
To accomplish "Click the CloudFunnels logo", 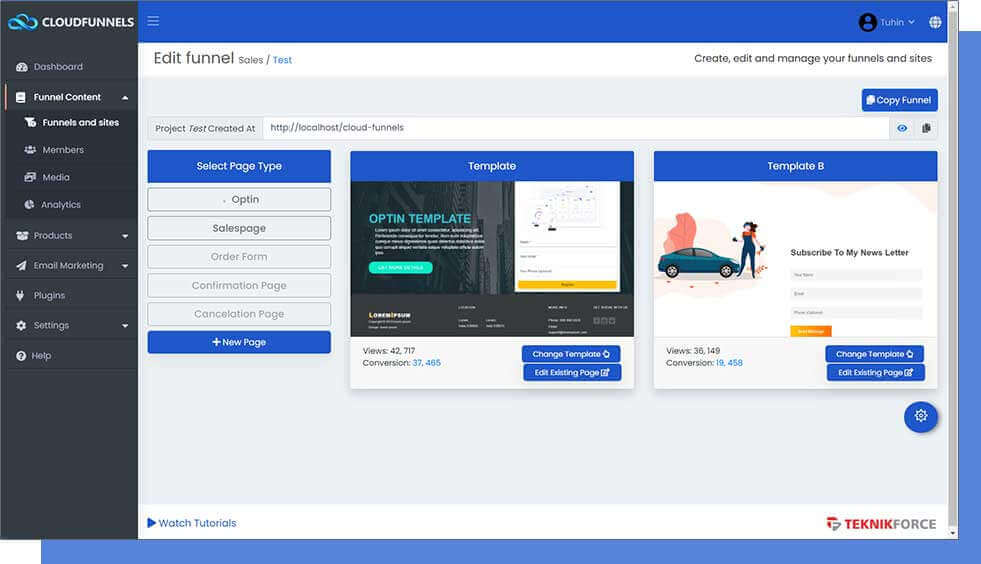I will (70, 22).
